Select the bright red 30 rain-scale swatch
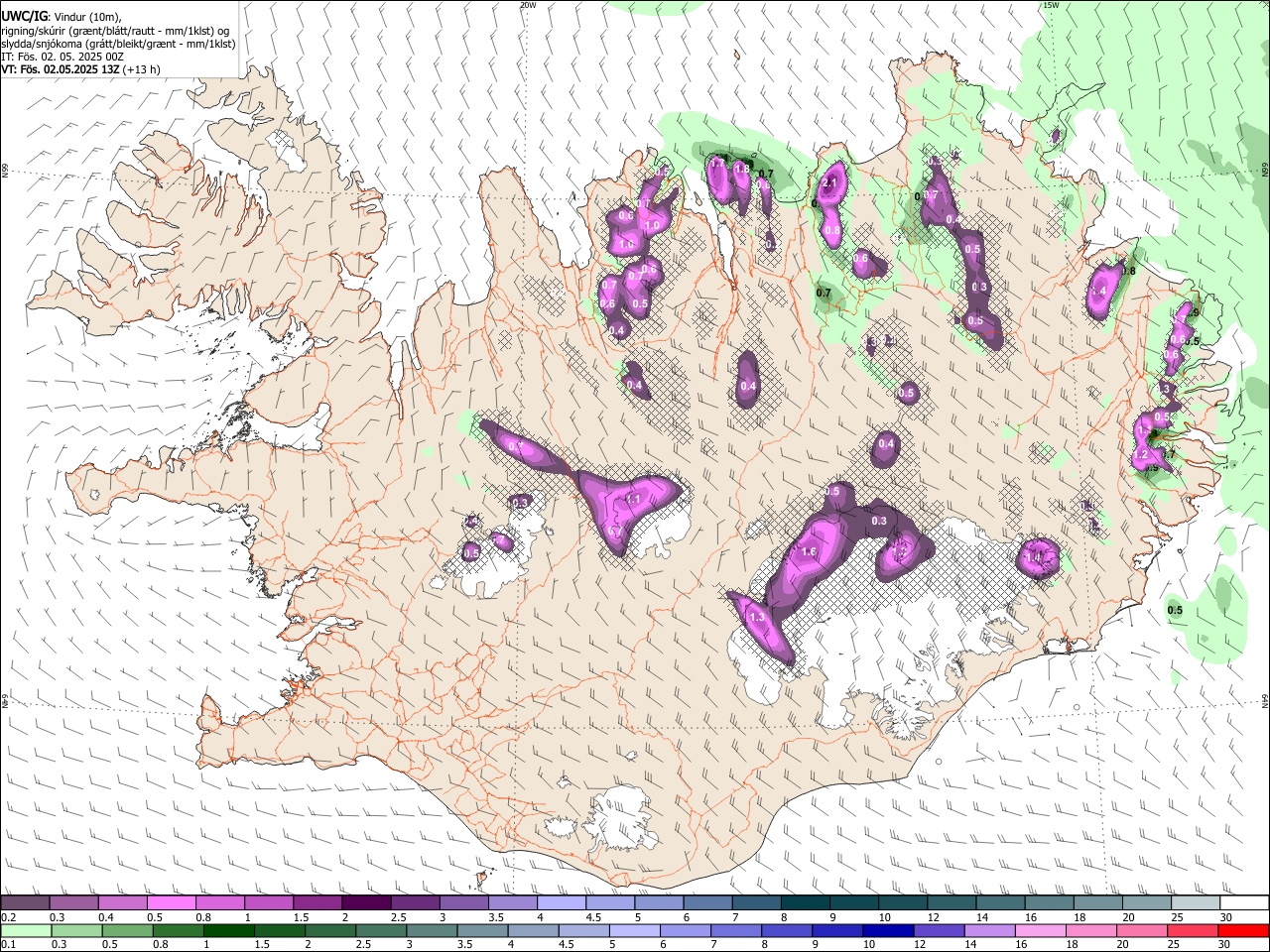 [1243, 930]
